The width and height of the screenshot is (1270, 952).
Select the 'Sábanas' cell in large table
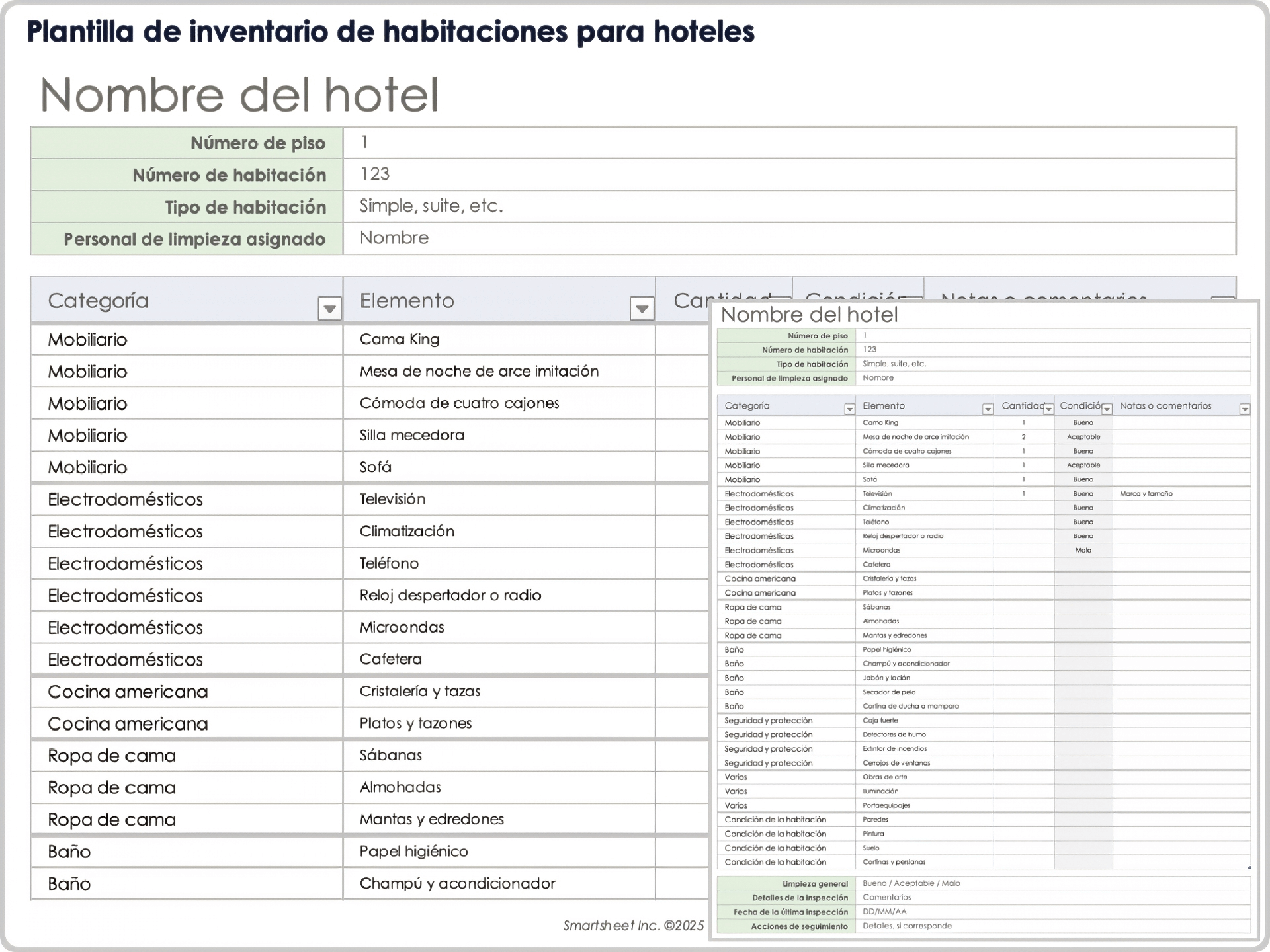[499, 755]
